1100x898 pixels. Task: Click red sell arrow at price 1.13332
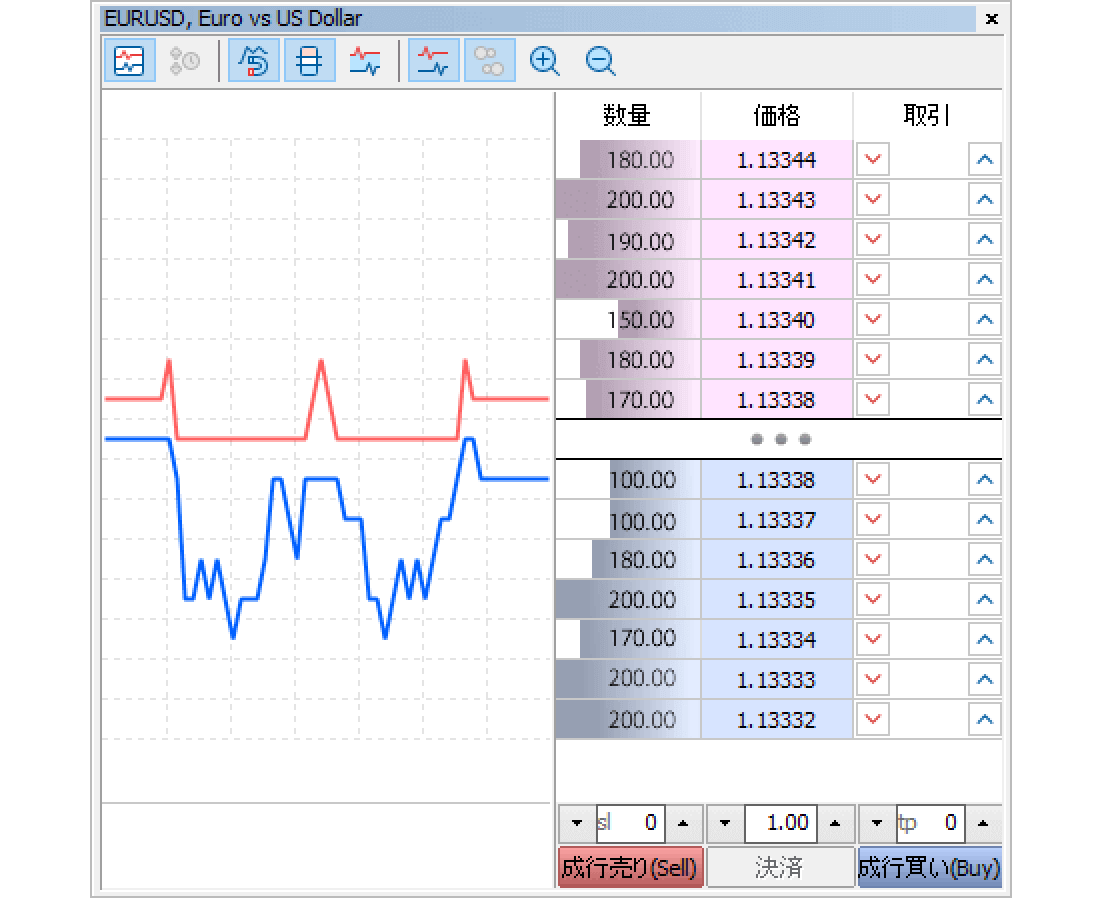tap(873, 719)
